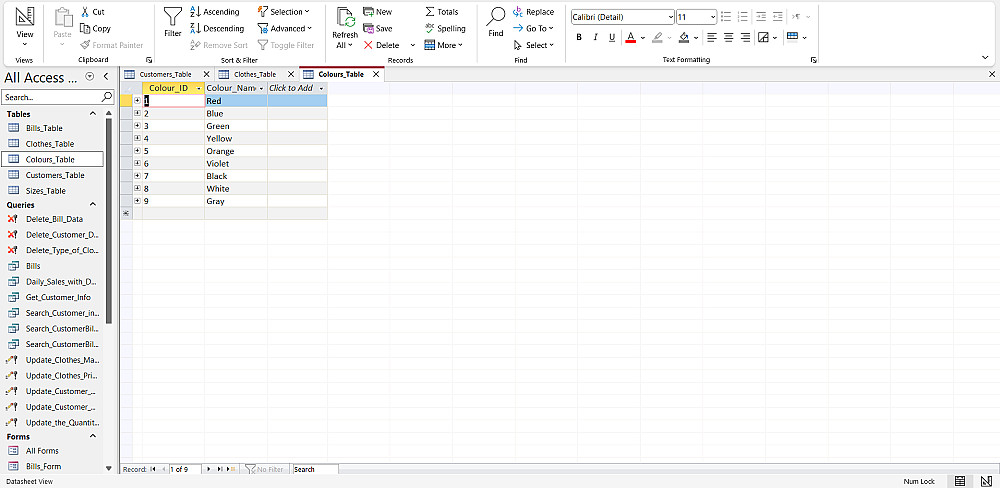Expand subdatasheet for row Gray
Image resolution: width=1000 pixels, height=488 pixels.
[138, 201]
